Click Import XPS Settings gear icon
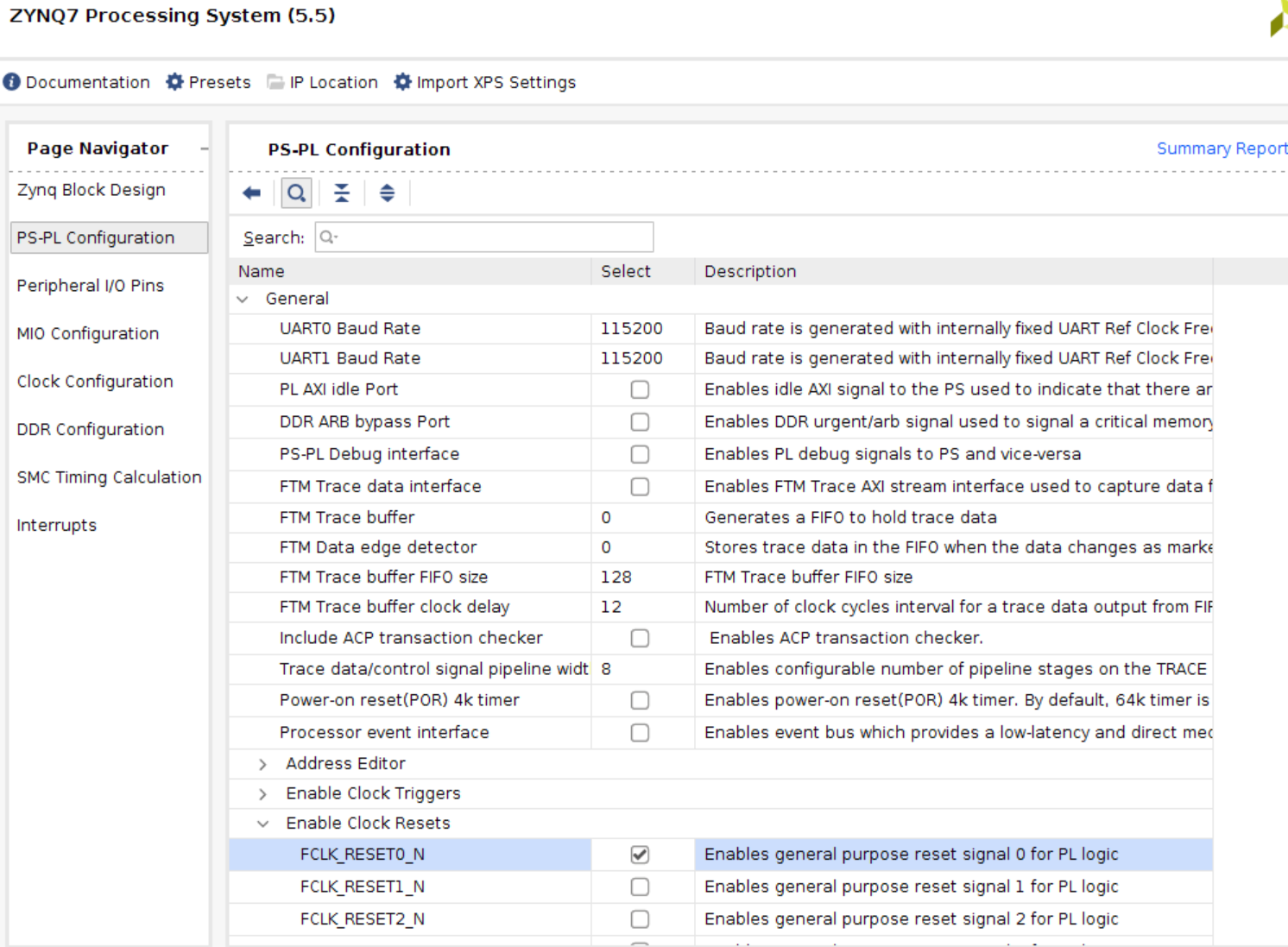Viewport: 1288px width, 947px height. (402, 82)
